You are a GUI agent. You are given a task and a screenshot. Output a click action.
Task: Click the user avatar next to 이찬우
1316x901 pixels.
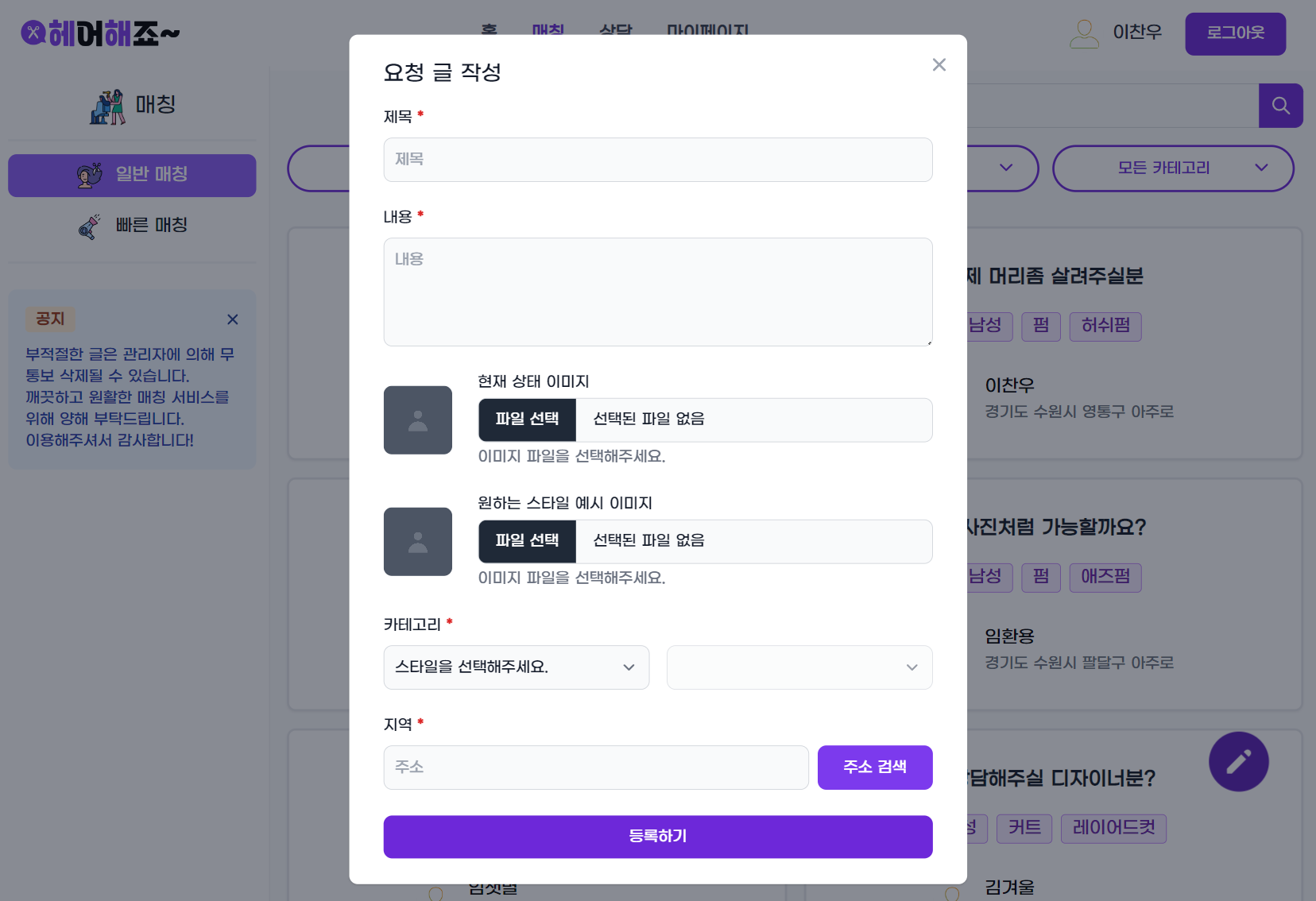coord(1083,33)
